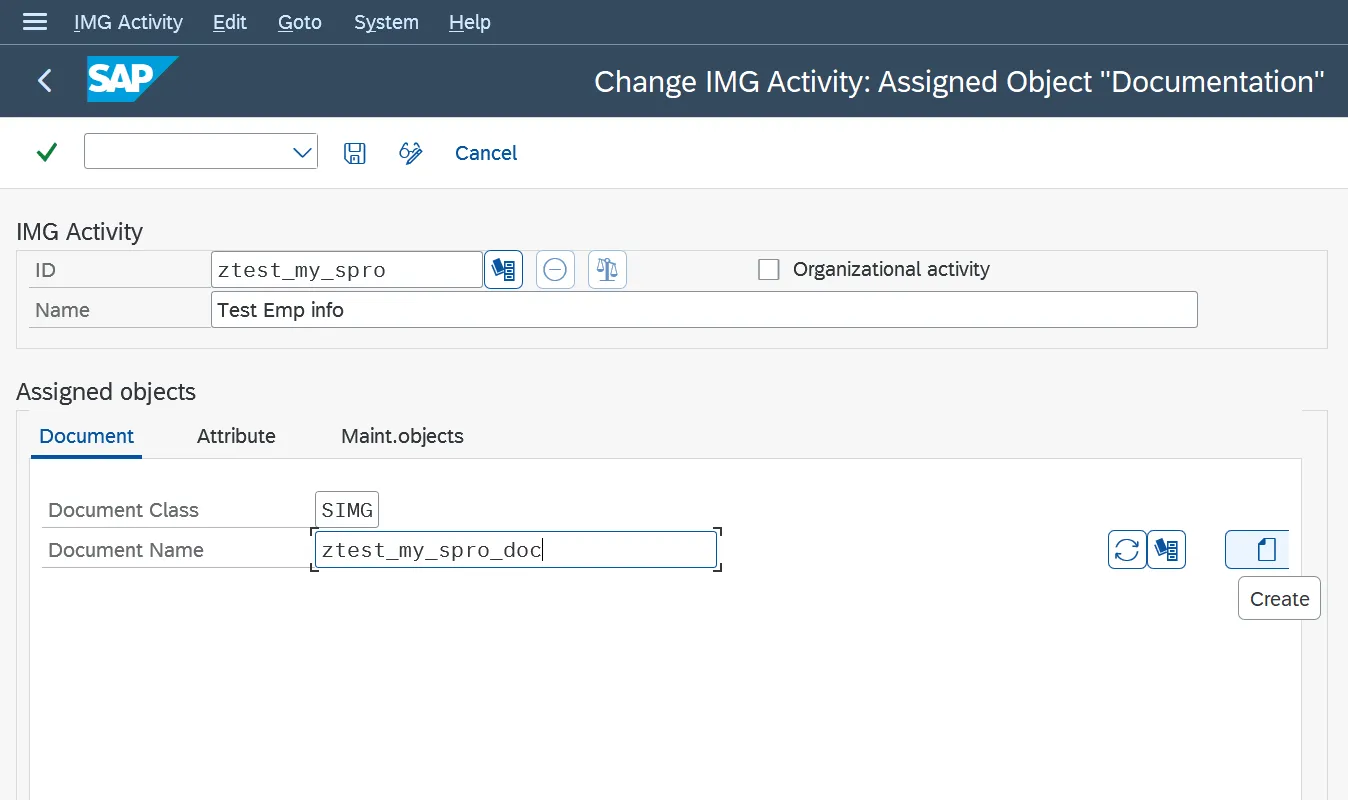The height and width of the screenshot is (800, 1348).
Task: Open the document overview icon next to the refresh icon
Action: pyautogui.click(x=1167, y=549)
